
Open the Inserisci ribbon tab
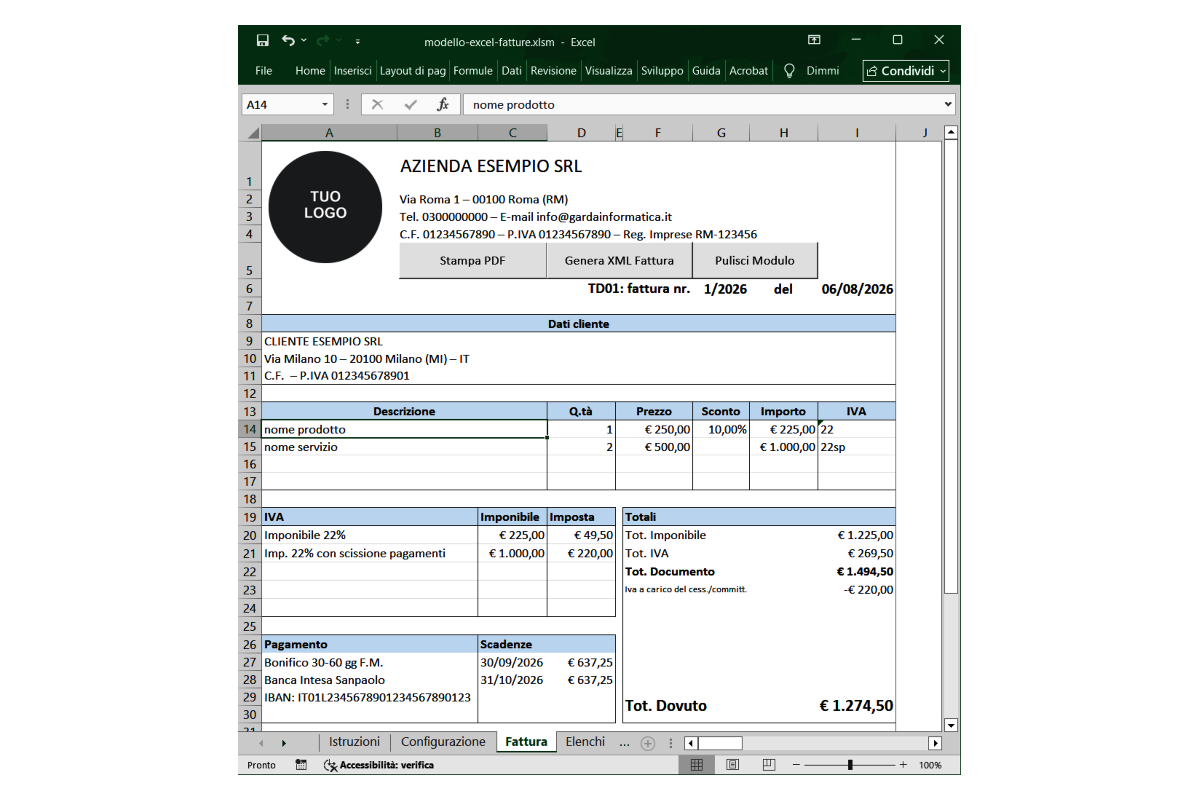point(353,71)
